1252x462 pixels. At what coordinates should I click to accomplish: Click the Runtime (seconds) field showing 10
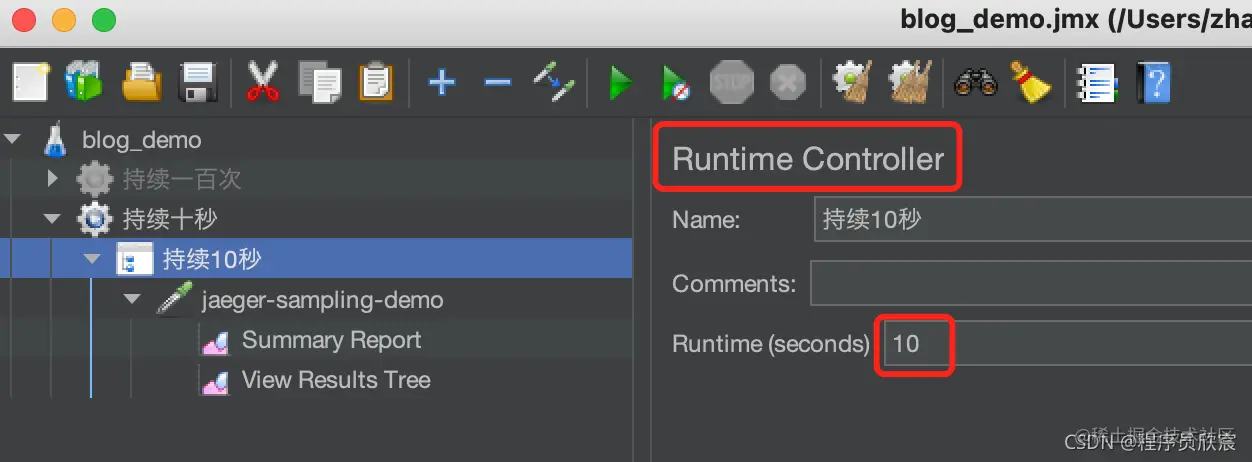tap(1066, 344)
